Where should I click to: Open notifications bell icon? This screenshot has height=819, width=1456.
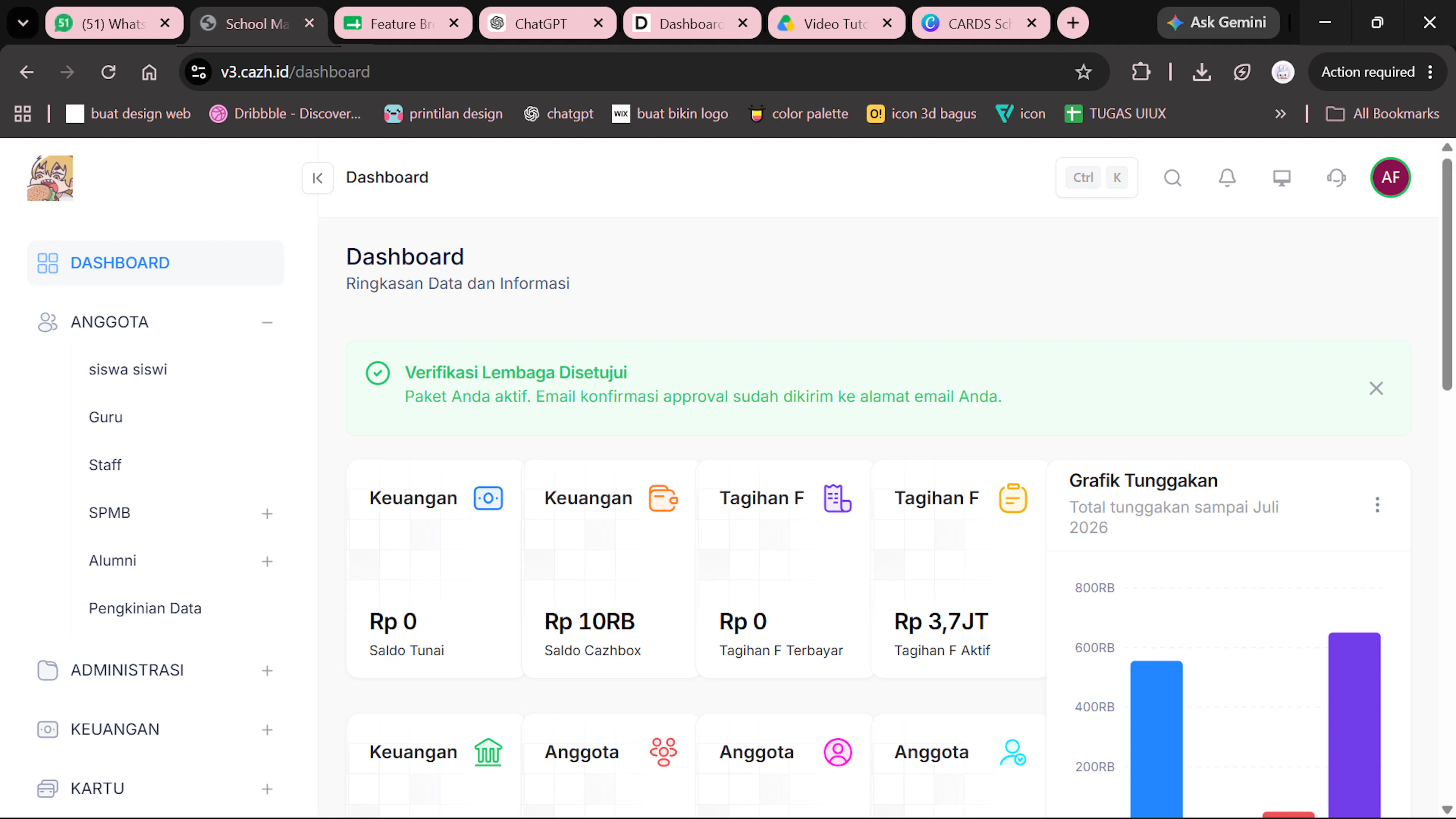tap(1227, 178)
